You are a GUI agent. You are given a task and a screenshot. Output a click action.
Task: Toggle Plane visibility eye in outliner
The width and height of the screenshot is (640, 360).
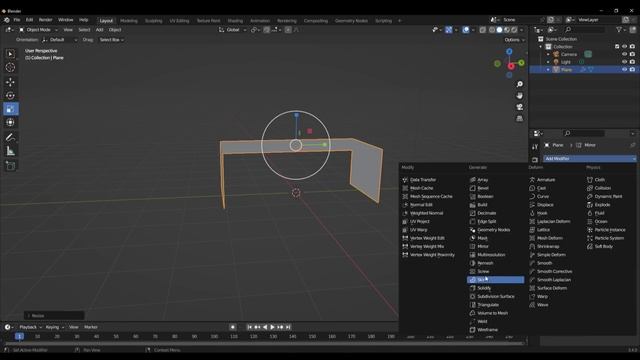tap(624, 70)
